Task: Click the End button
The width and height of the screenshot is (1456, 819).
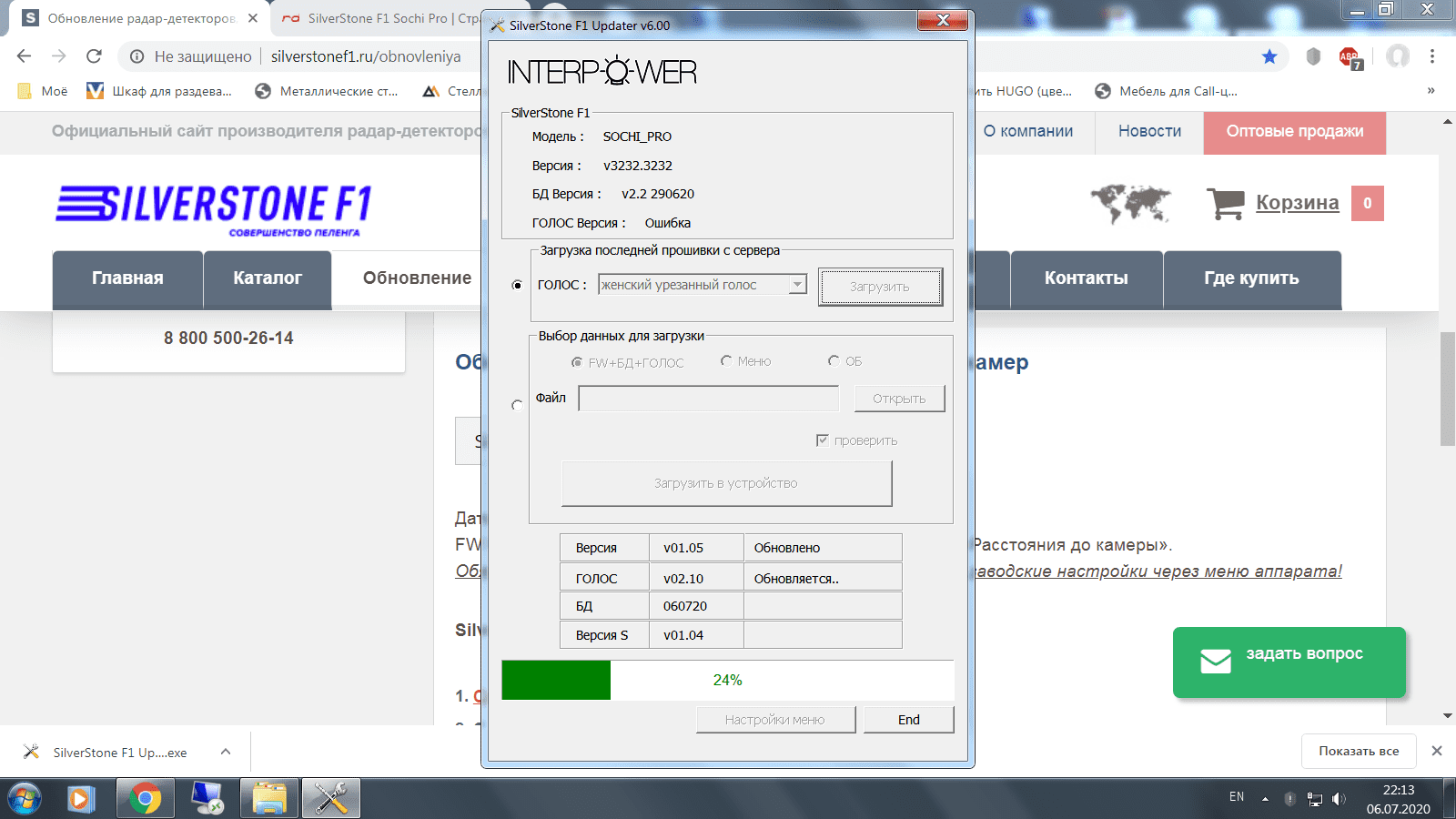Action: [908, 720]
